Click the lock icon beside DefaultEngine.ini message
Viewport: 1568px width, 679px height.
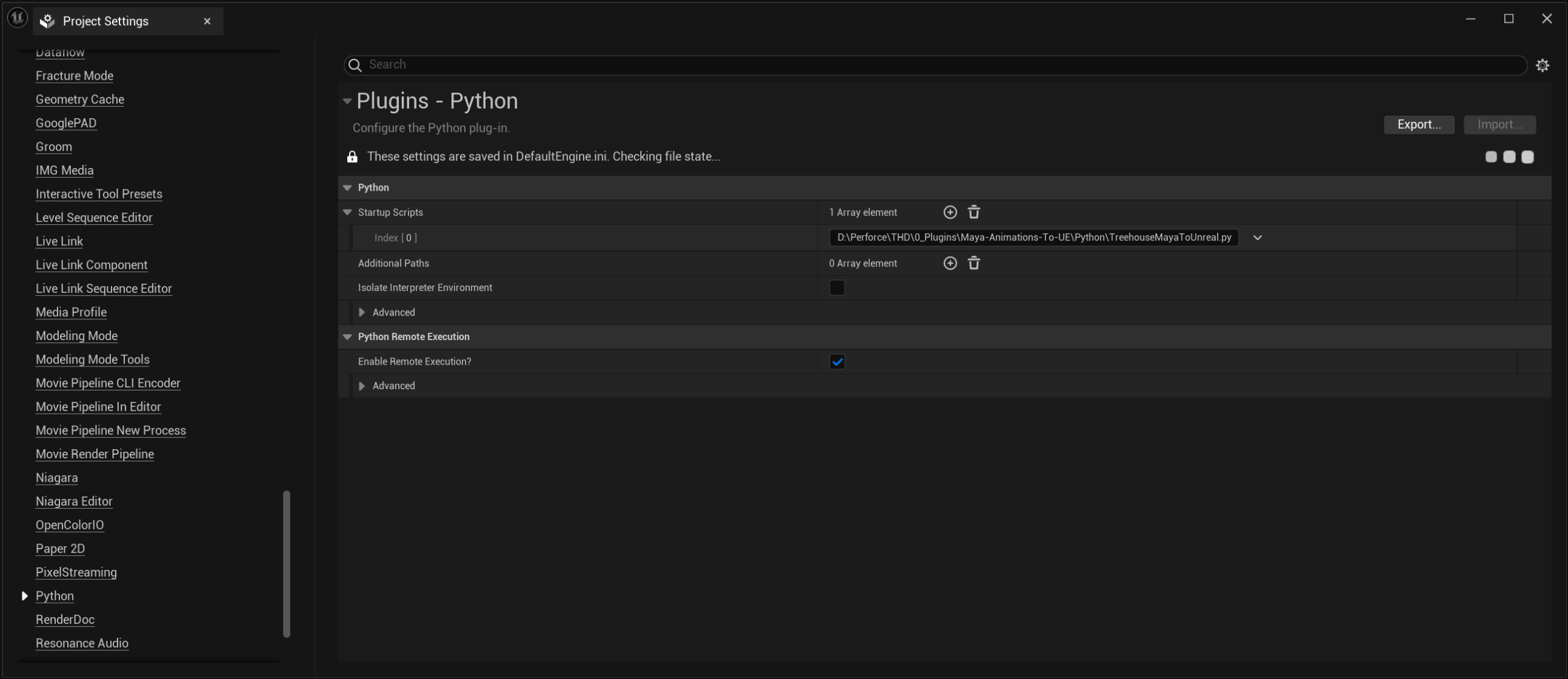[352, 157]
